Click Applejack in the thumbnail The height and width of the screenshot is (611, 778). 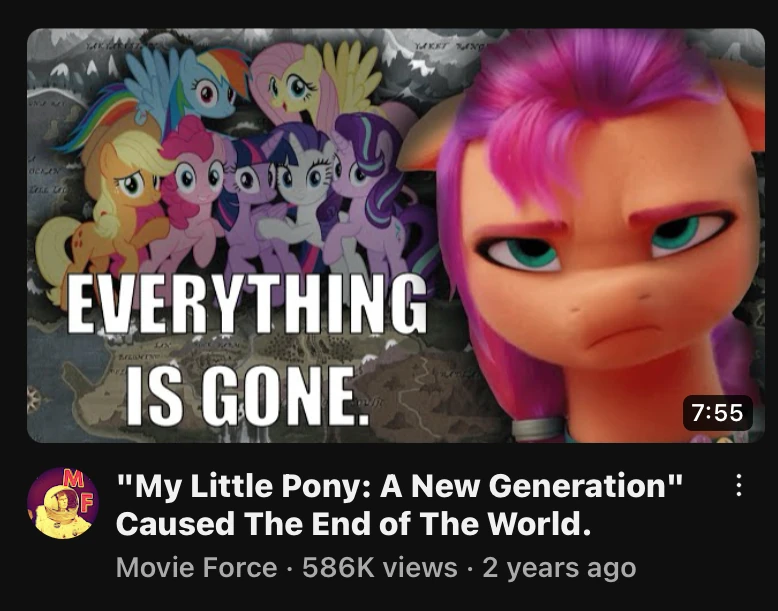(x=107, y=208)
